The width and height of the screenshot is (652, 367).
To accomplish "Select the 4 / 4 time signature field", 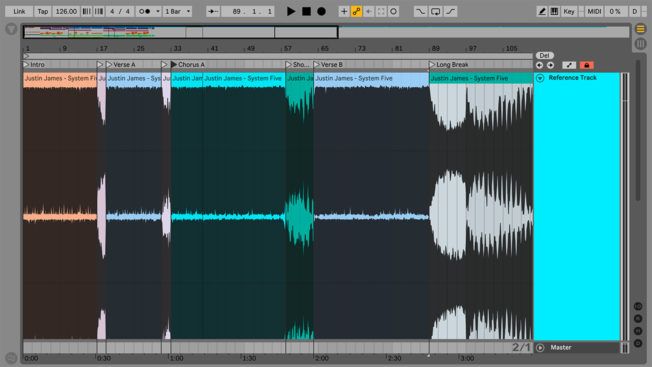I will 120,11.
